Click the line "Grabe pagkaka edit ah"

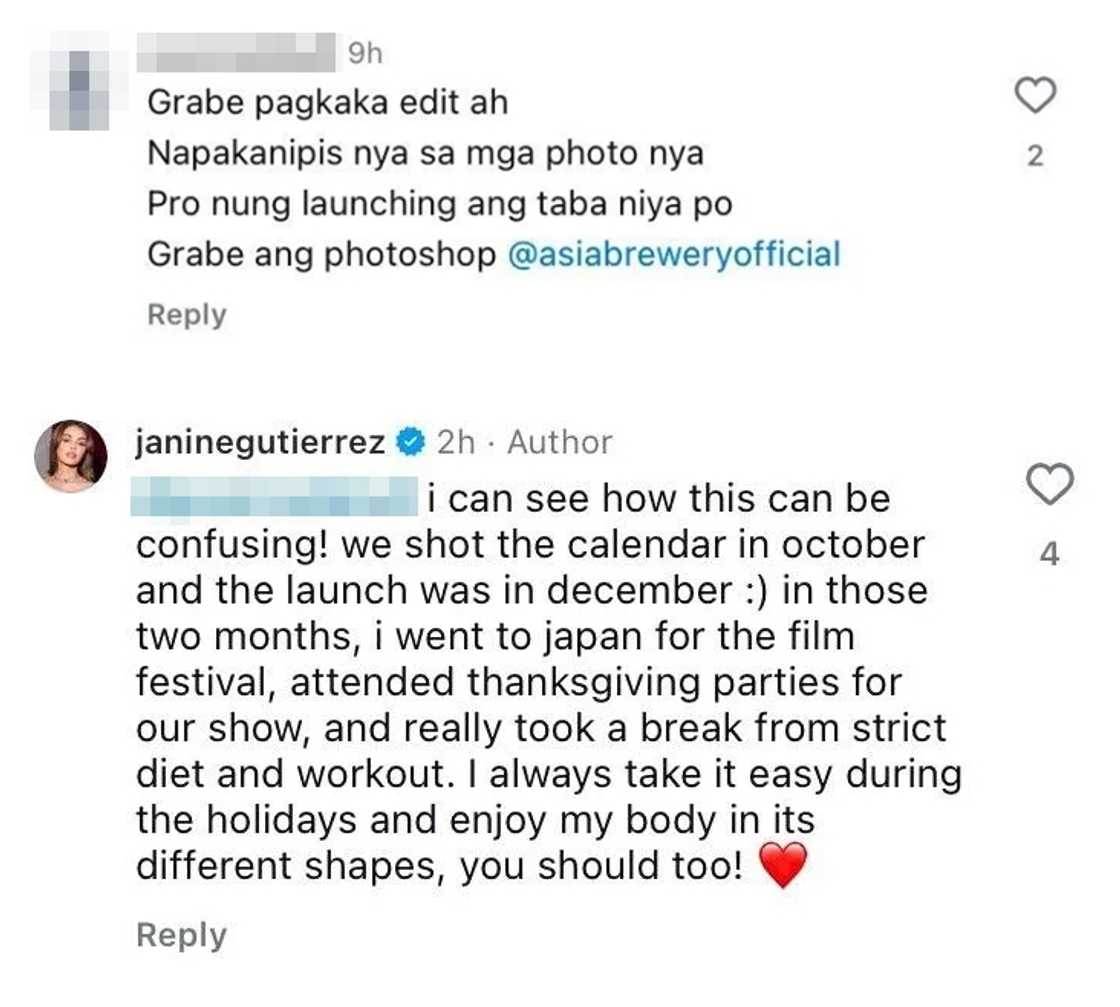327,102
